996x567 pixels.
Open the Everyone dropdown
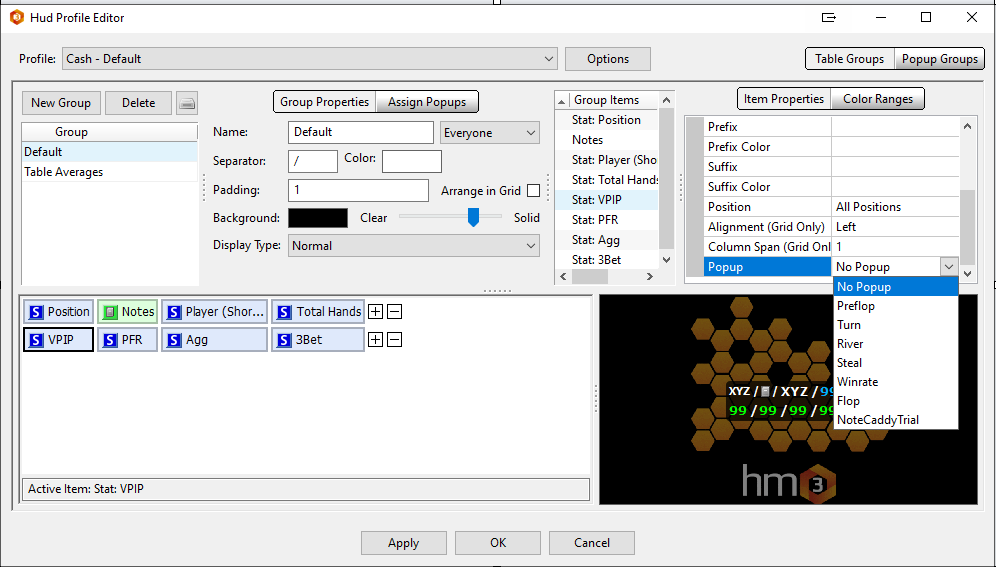[x=490, y=133]
